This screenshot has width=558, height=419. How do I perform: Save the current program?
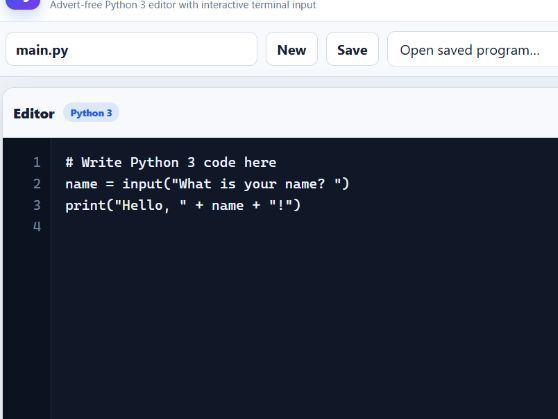click(x=352, y=49)
